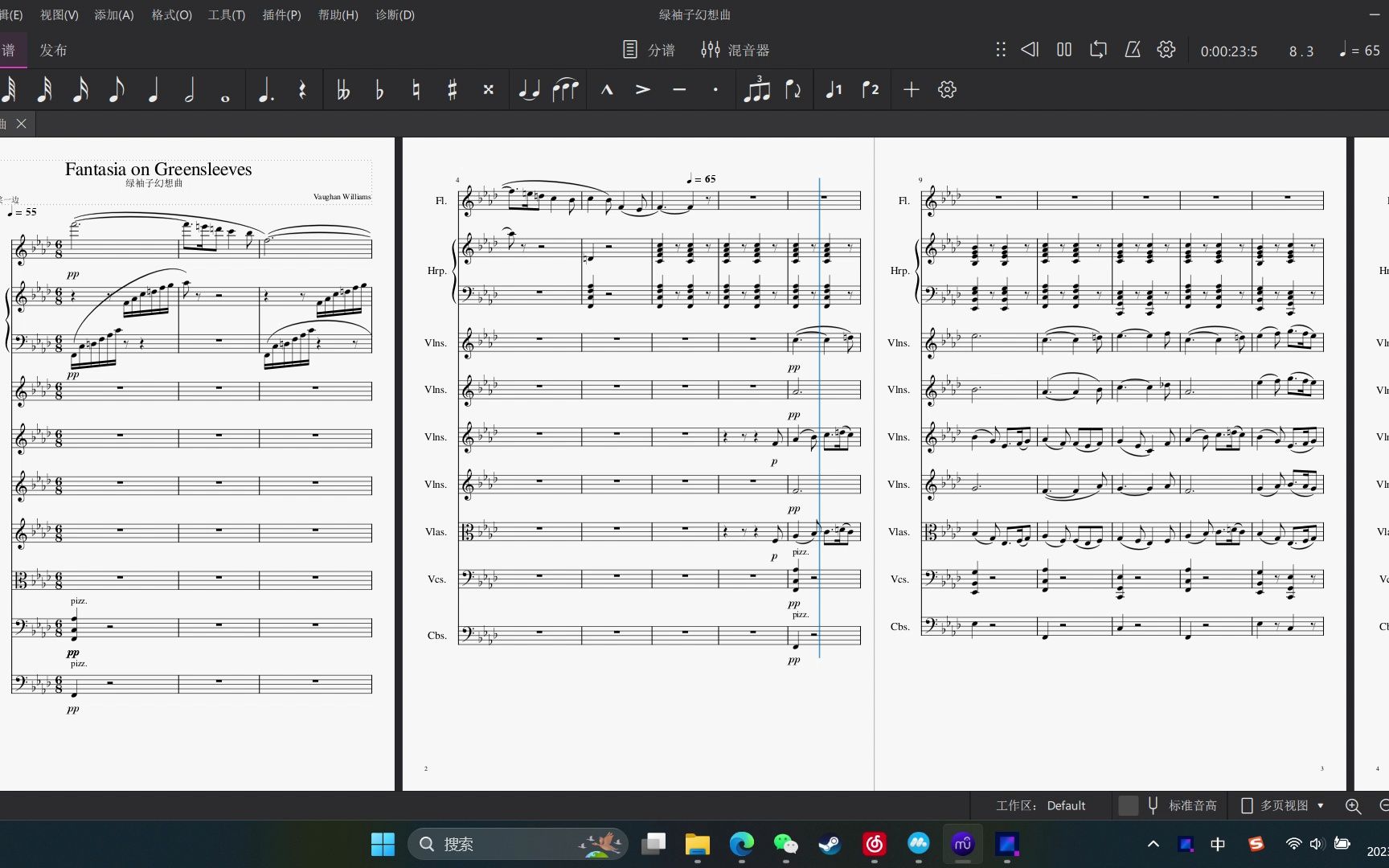Apply the double sharp accidental
Viewport: 1389px width, 868px height.
(488, 90)
